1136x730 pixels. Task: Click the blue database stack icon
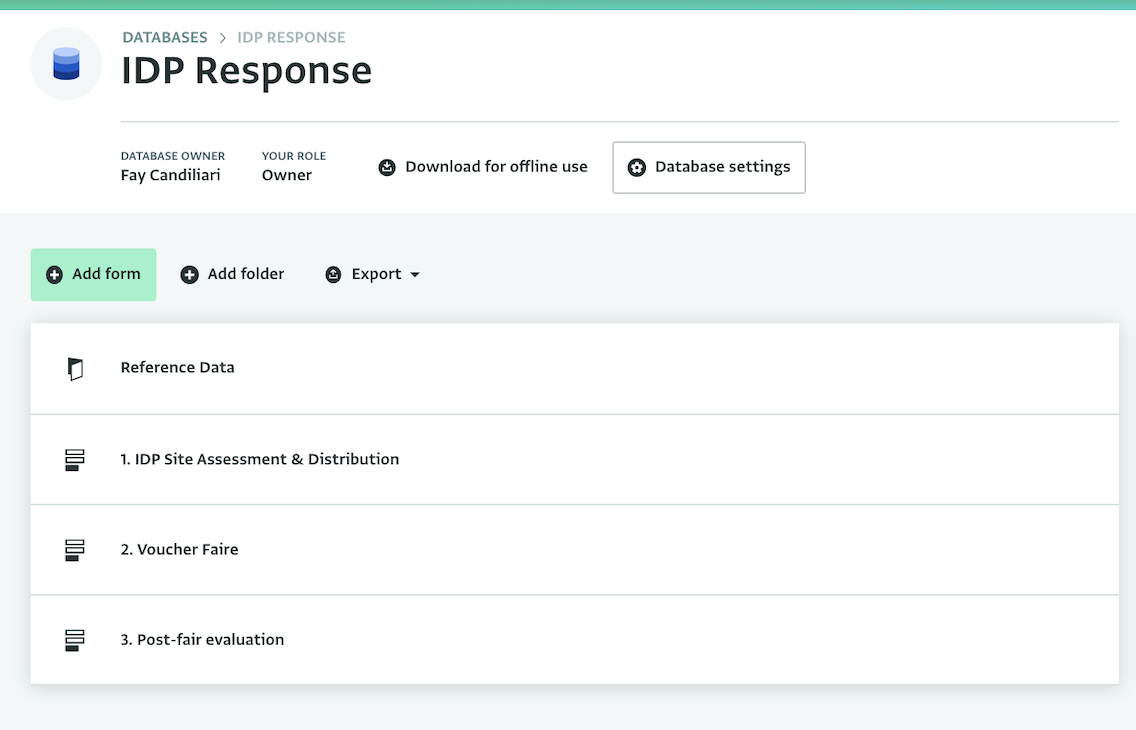click(x=66, y=64)
